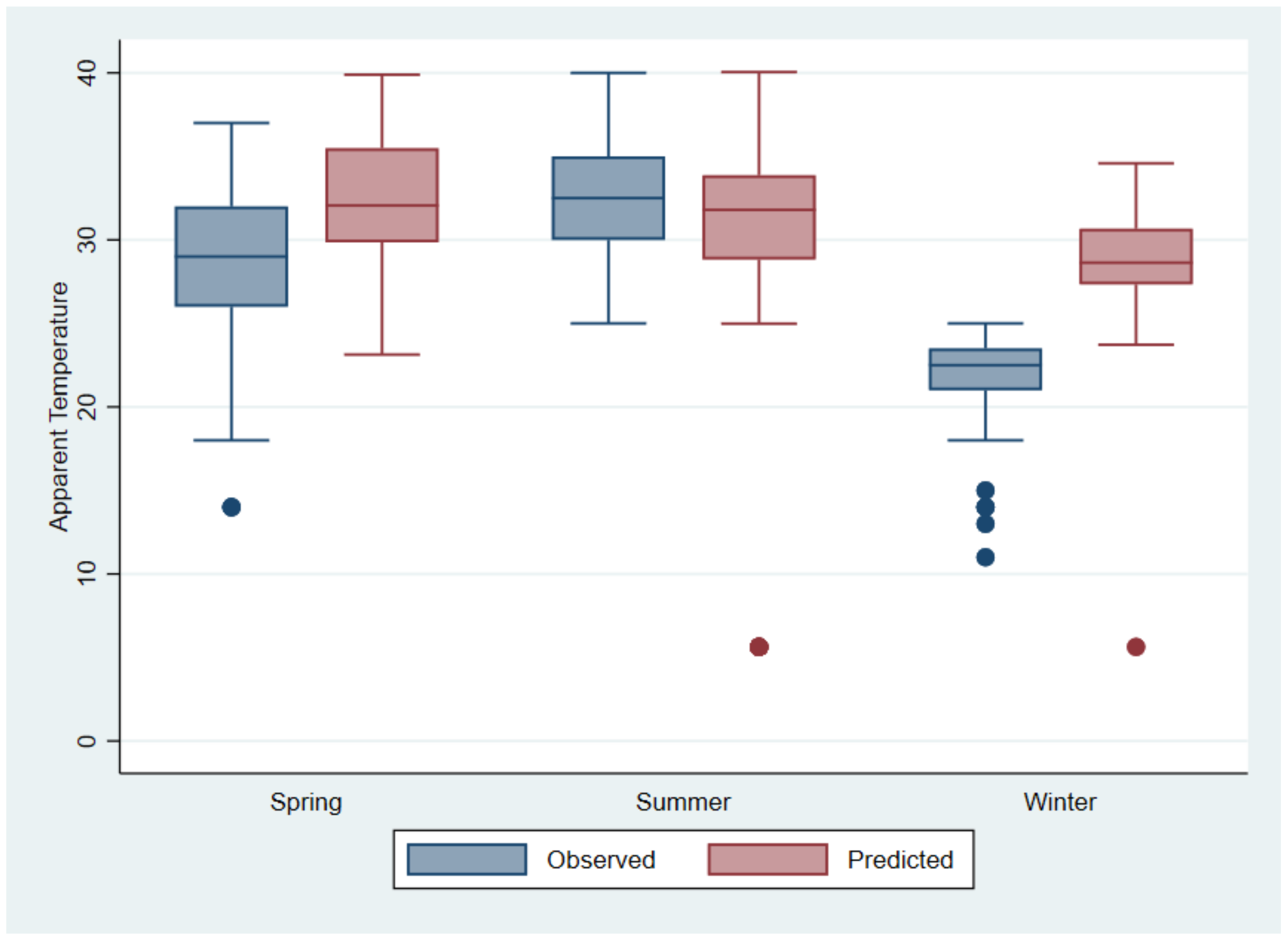Click the red Predicted legend swatch
This screenshot has height=942, width=1288.
[x=768, y=859]
